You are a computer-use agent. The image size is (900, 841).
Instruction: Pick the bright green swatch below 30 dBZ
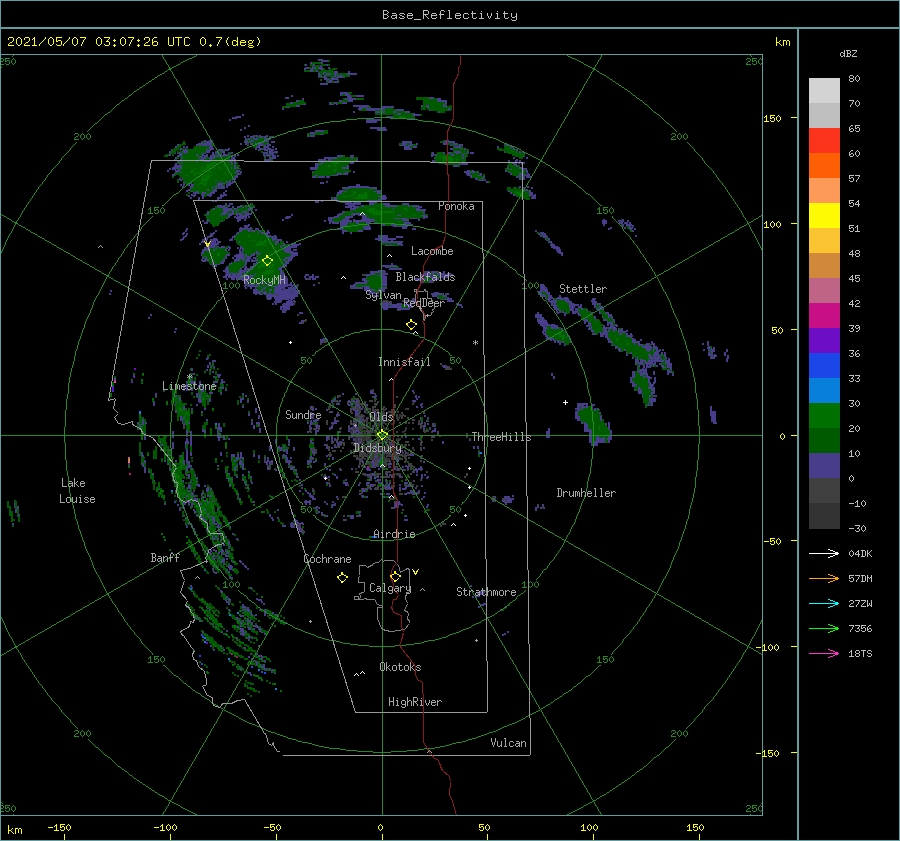824,415
